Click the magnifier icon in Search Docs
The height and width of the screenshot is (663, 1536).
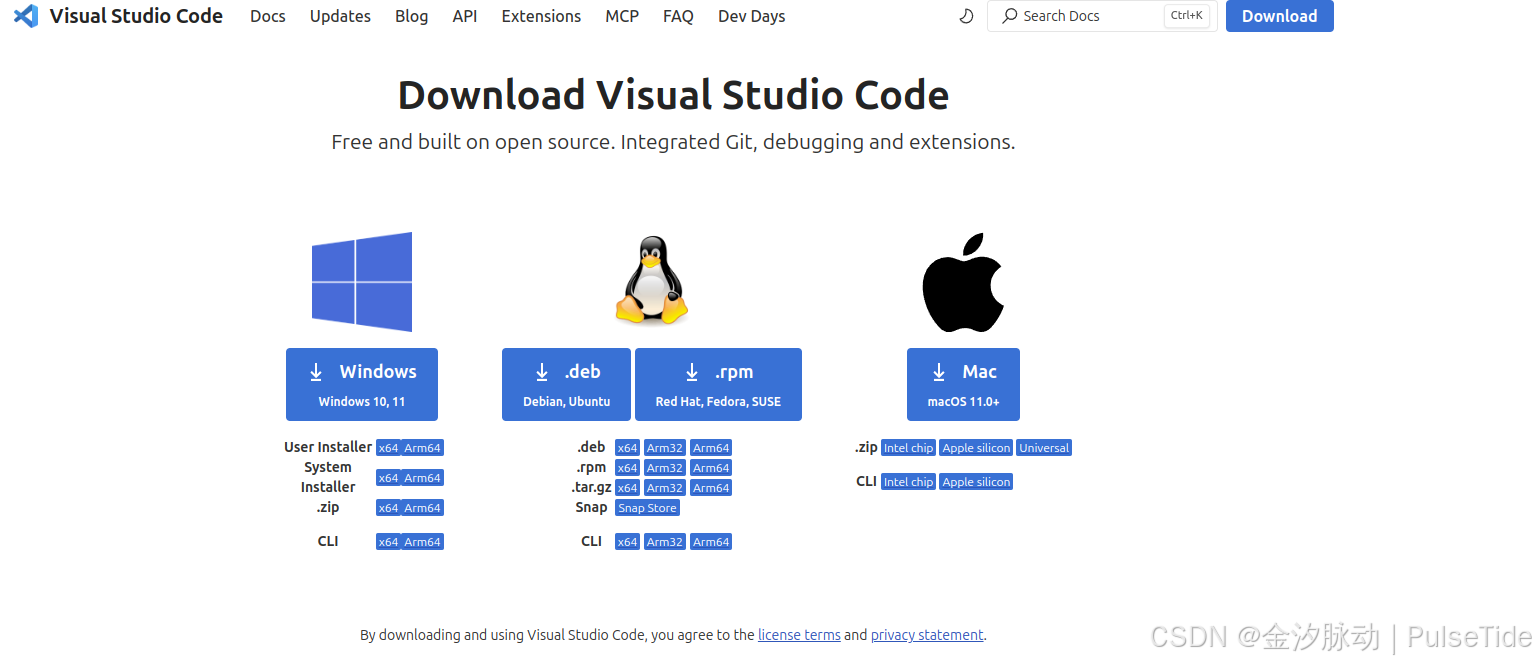1010,16
